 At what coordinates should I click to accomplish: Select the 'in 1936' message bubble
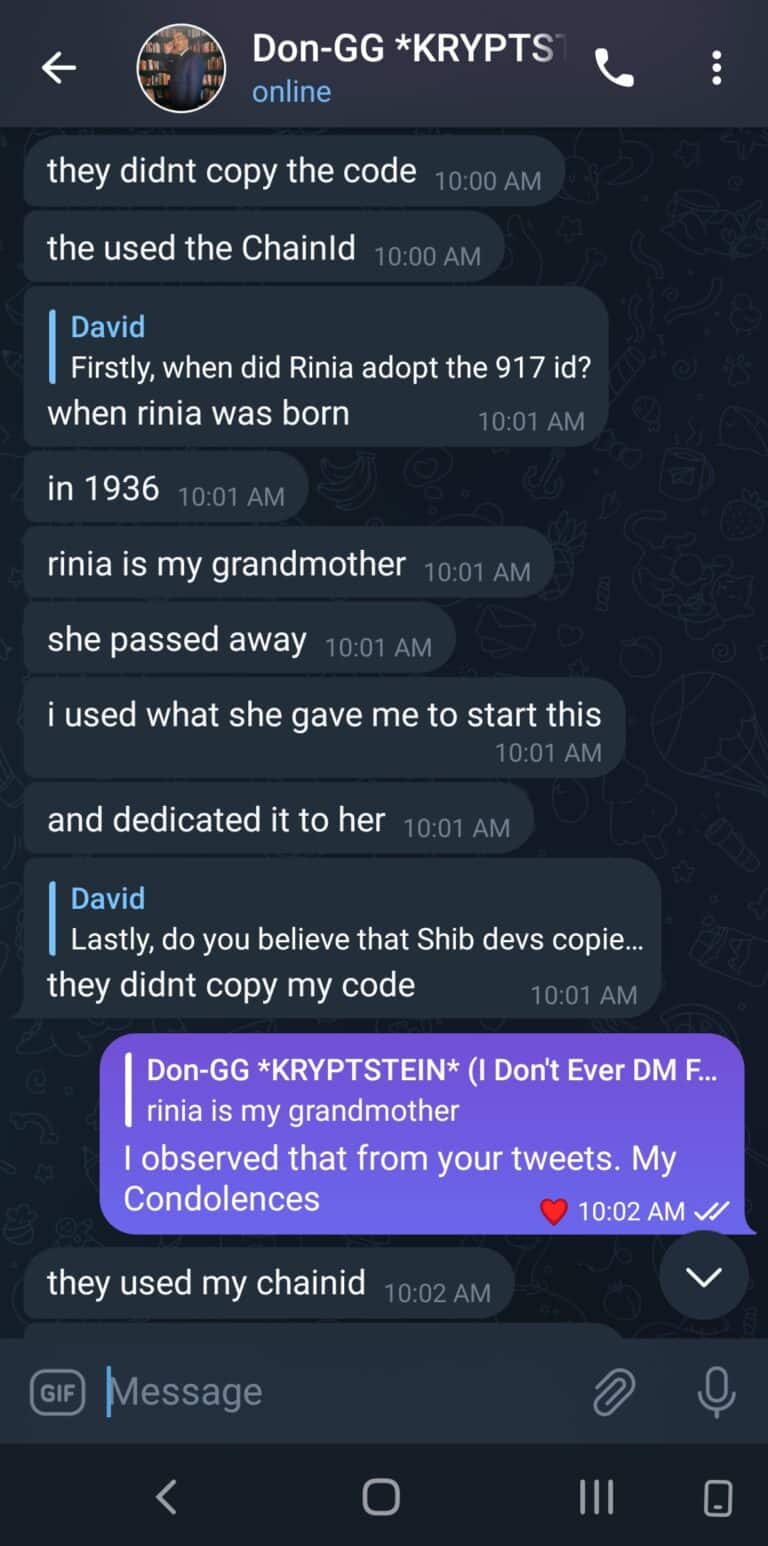click(165, 489)
